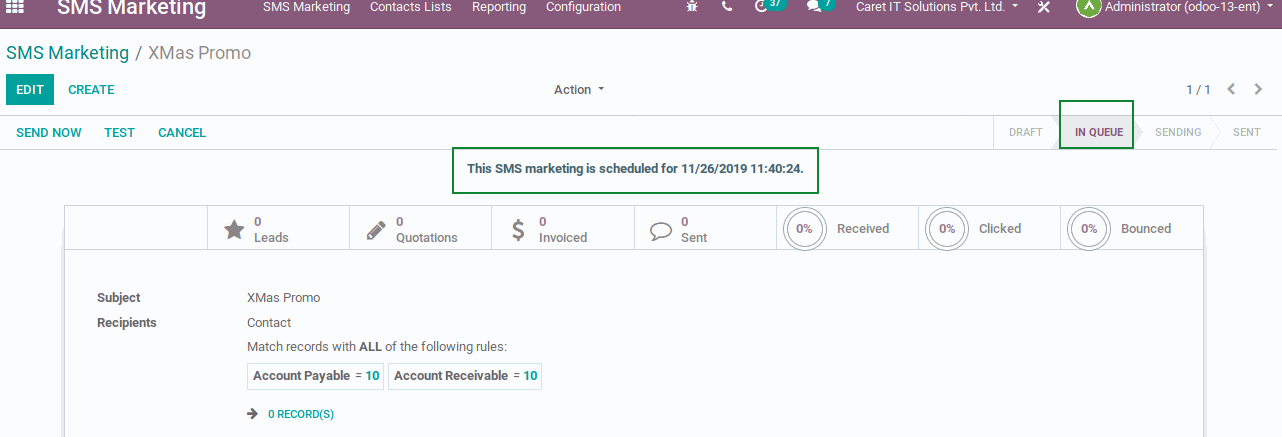Click the 1 / 1 pager counter
The height and width of the screenshot is (437, 1282).
coord(1198,90)
